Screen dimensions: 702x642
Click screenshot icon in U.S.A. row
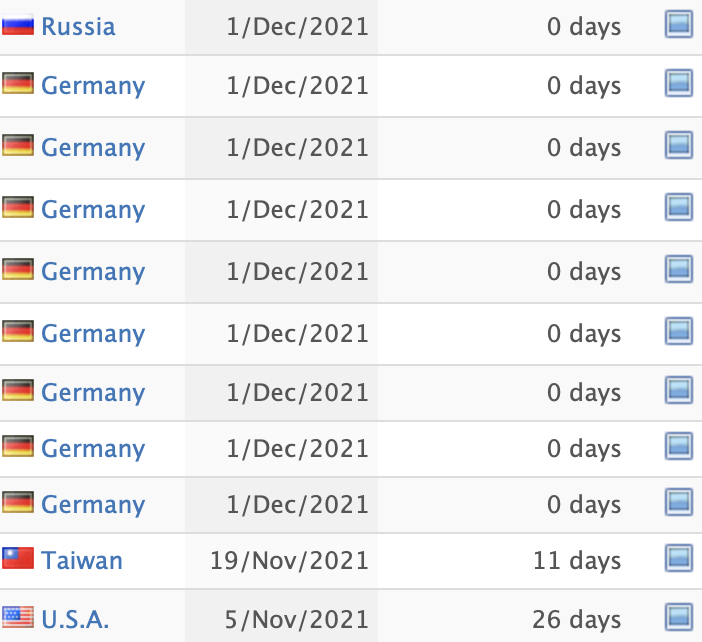679,617
